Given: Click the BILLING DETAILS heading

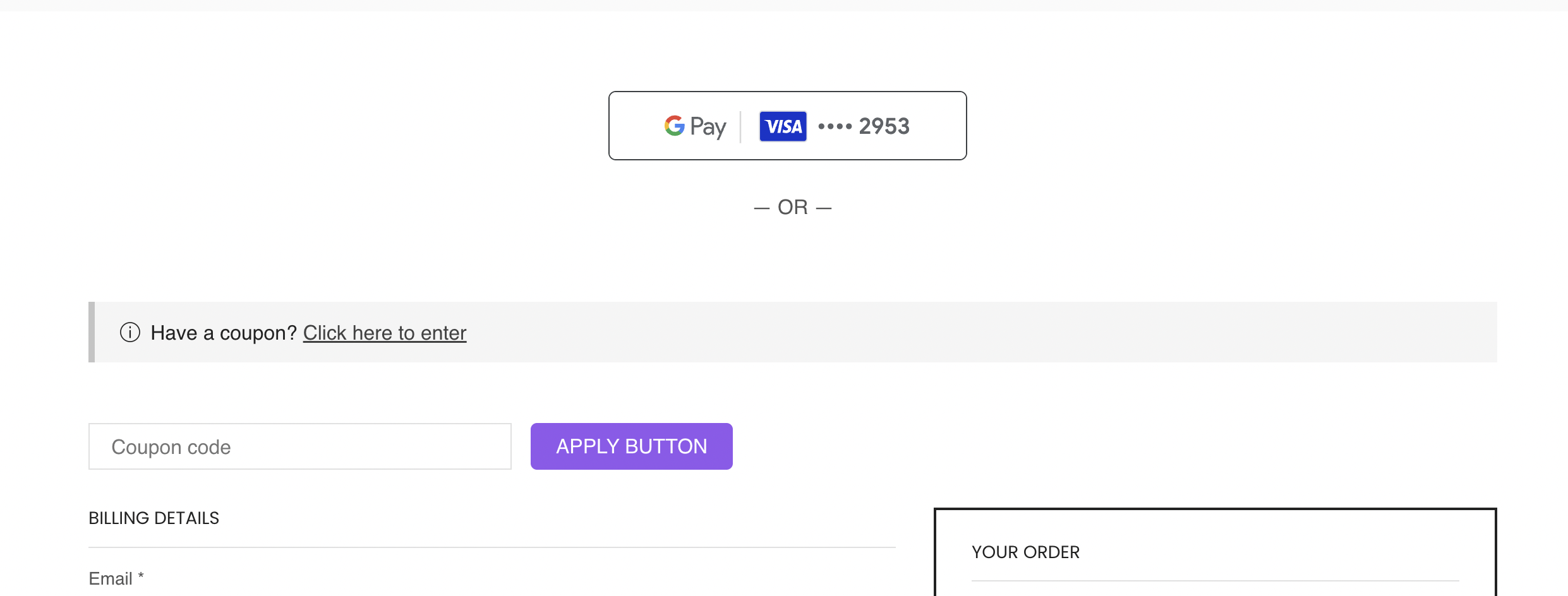Looking at the screenshot, I should [x=154, y=518].
